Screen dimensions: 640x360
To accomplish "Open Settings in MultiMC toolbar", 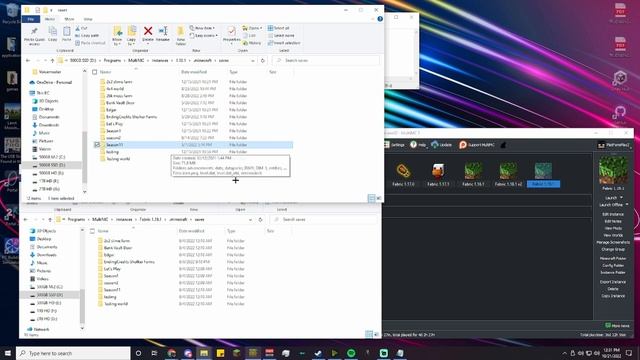I will pyautogui.click(x=395, y=145).
